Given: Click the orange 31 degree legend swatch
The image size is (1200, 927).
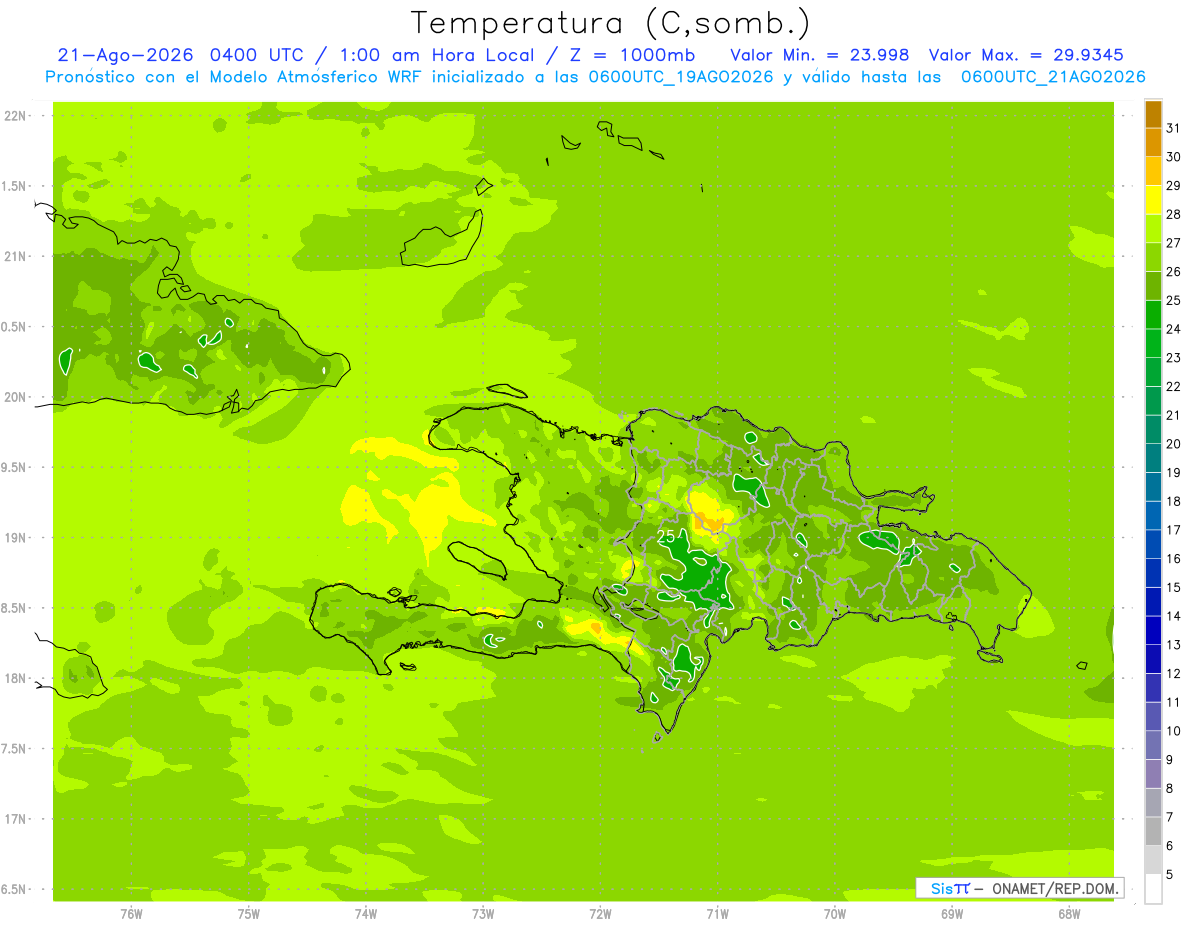Looking at the screenshot, I should (1153, 114).
